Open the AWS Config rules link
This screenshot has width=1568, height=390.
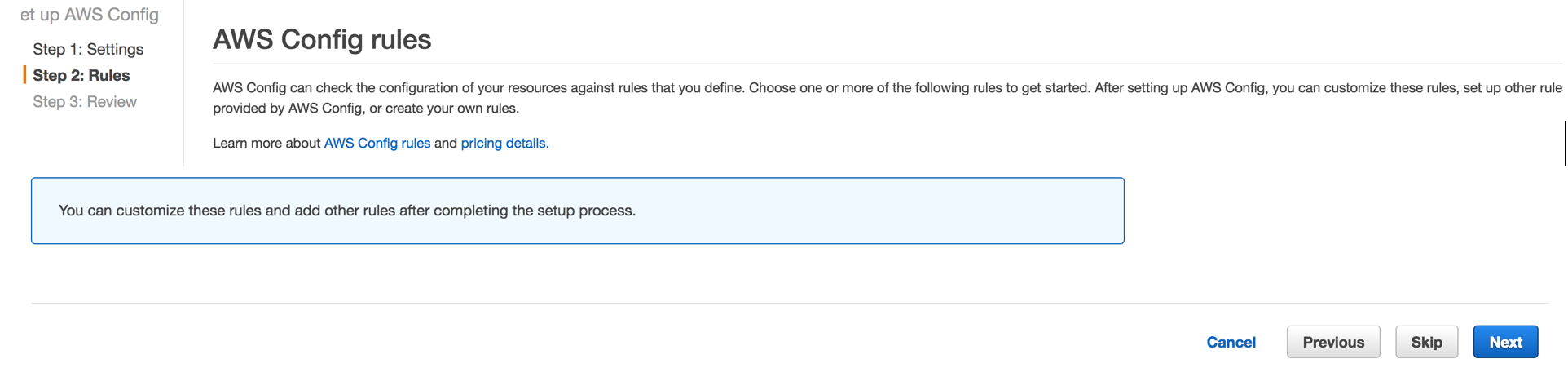coord(377,143)
